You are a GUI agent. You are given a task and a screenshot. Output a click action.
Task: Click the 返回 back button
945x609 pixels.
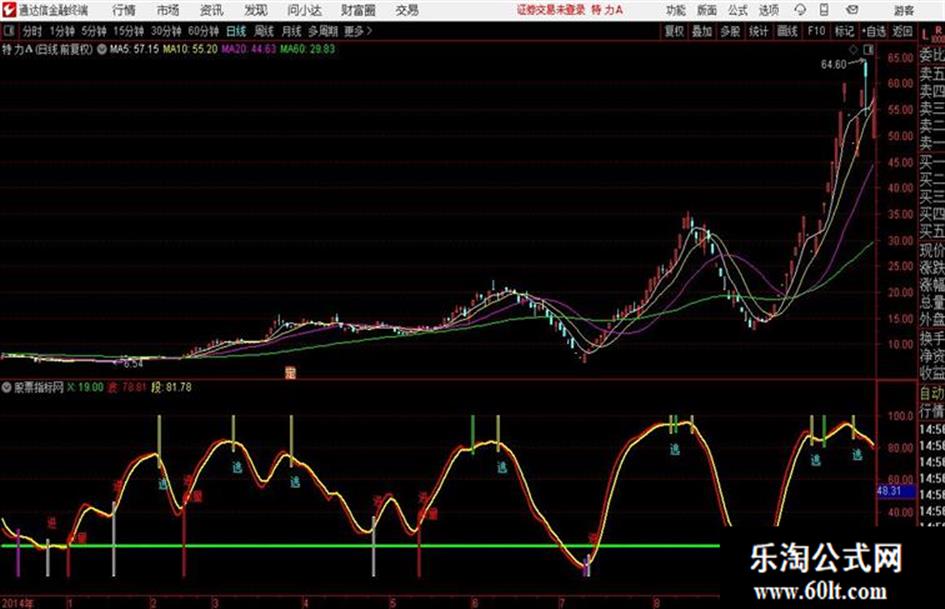[x=902, y=31]
